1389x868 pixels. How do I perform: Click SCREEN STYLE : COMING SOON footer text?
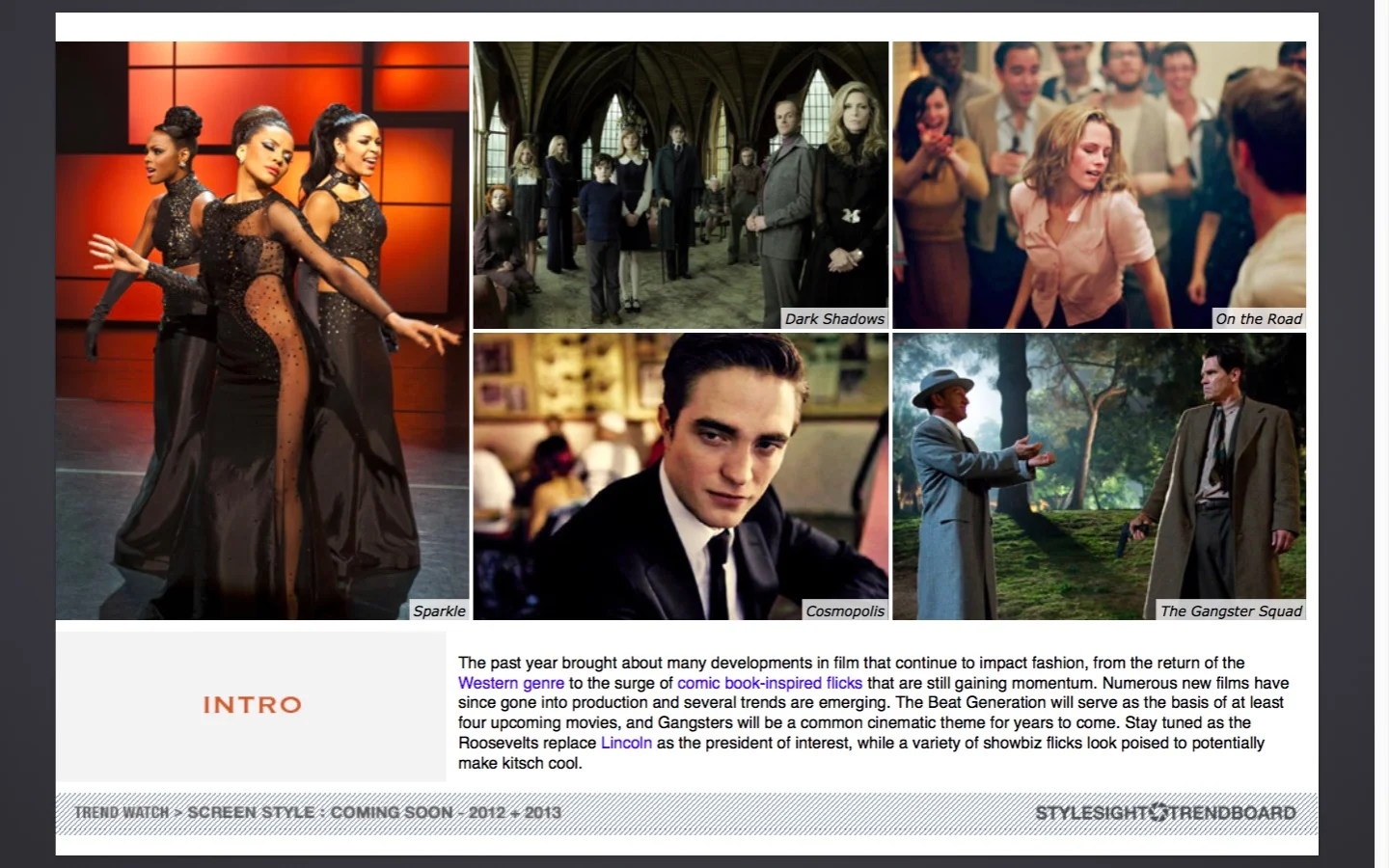click(374, 812)
